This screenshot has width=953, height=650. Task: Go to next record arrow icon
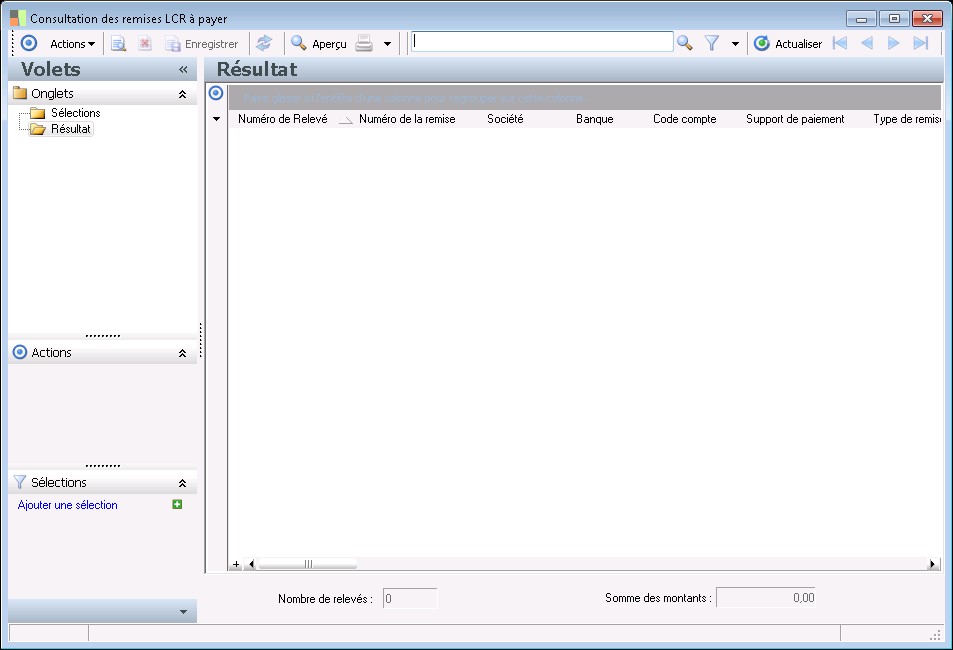pos(893,43)
